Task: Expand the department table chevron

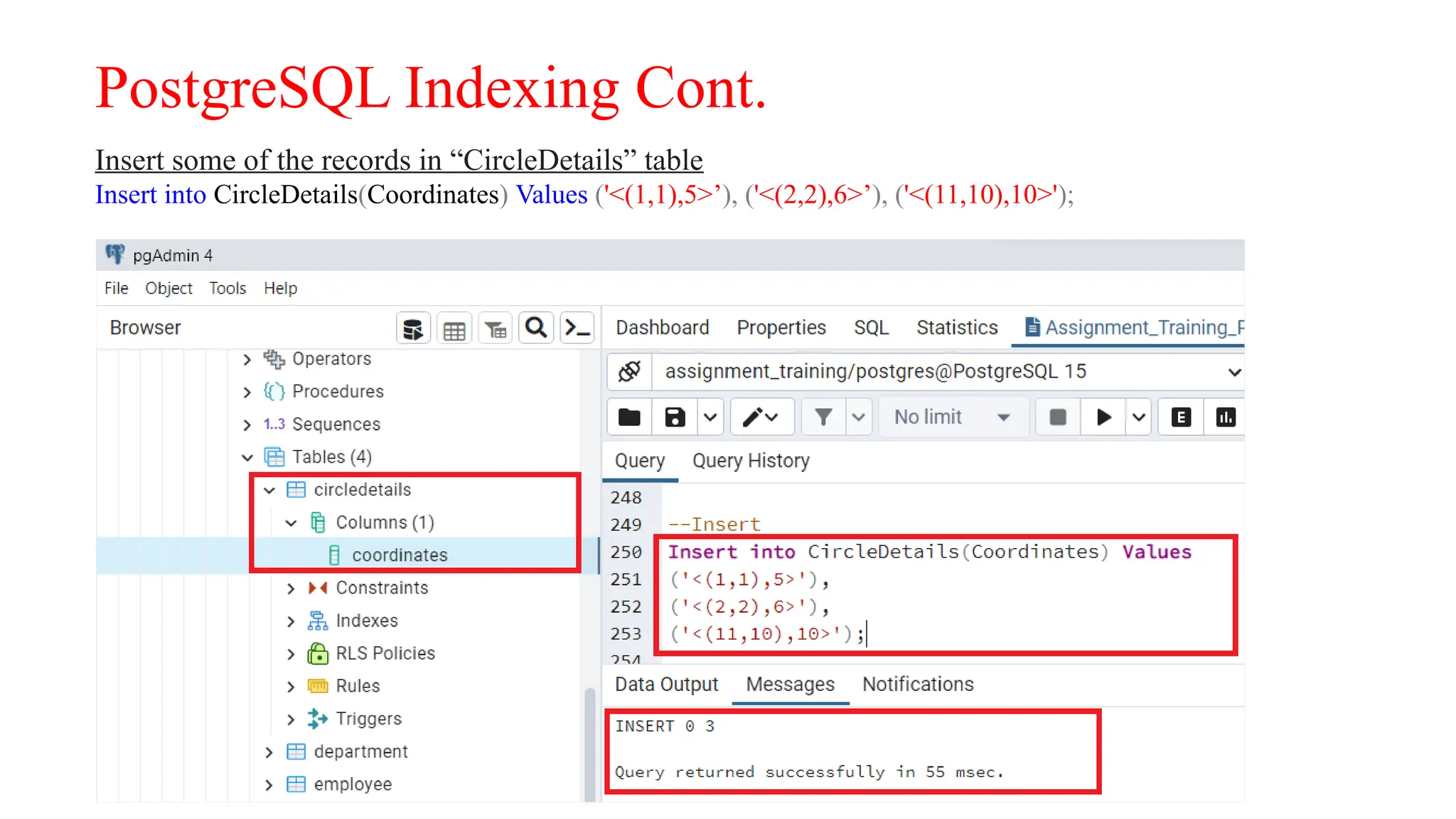Action: pos(269,752)
